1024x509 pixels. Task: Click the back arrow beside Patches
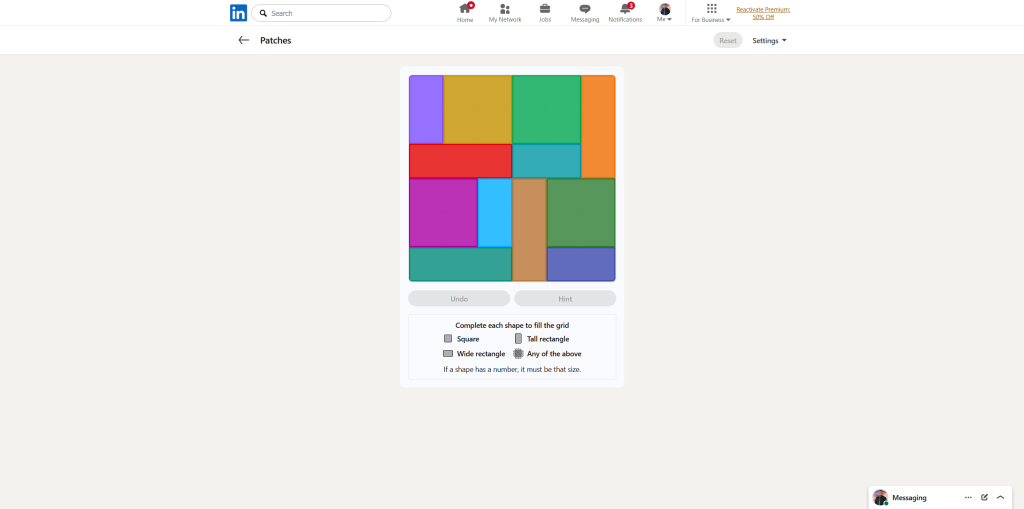[x=244, y=40]
